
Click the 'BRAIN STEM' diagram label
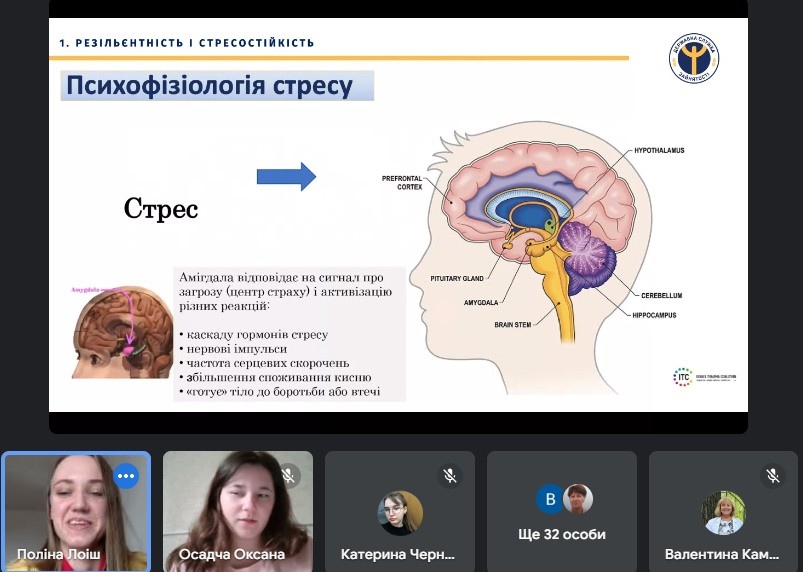(513, 325)
